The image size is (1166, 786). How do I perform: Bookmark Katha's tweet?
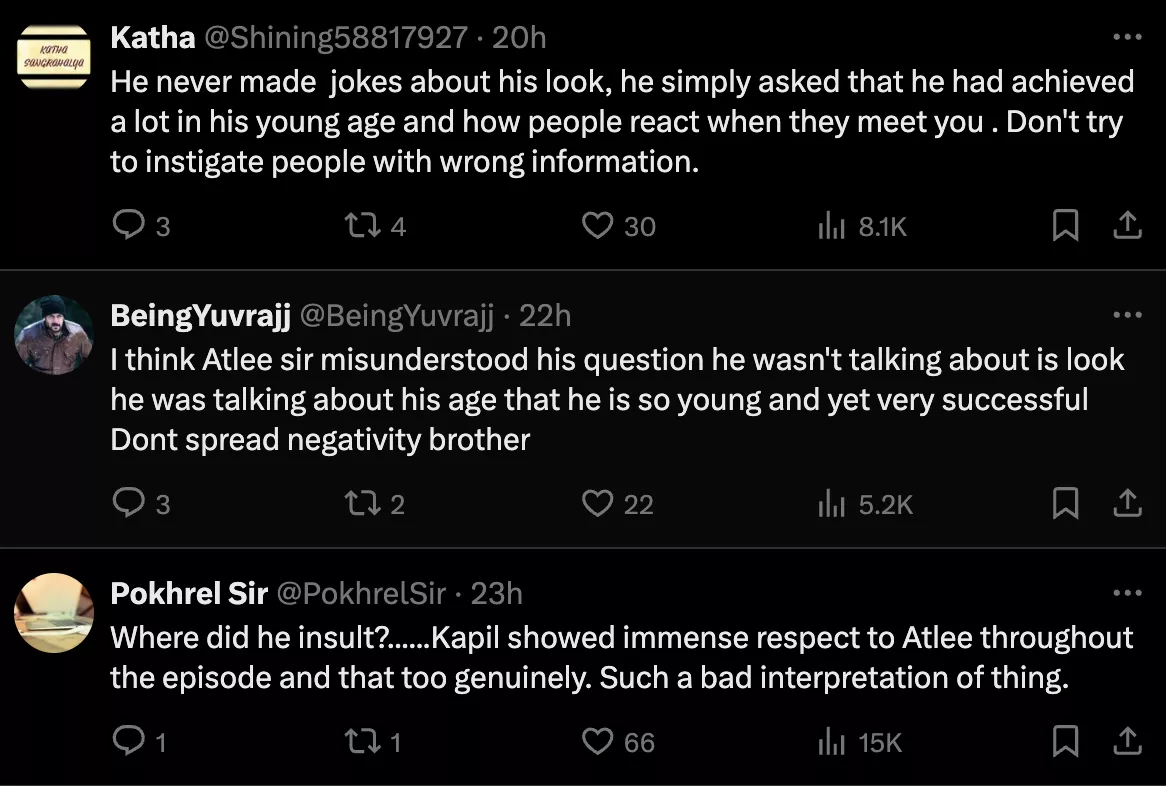point(1066,226)
